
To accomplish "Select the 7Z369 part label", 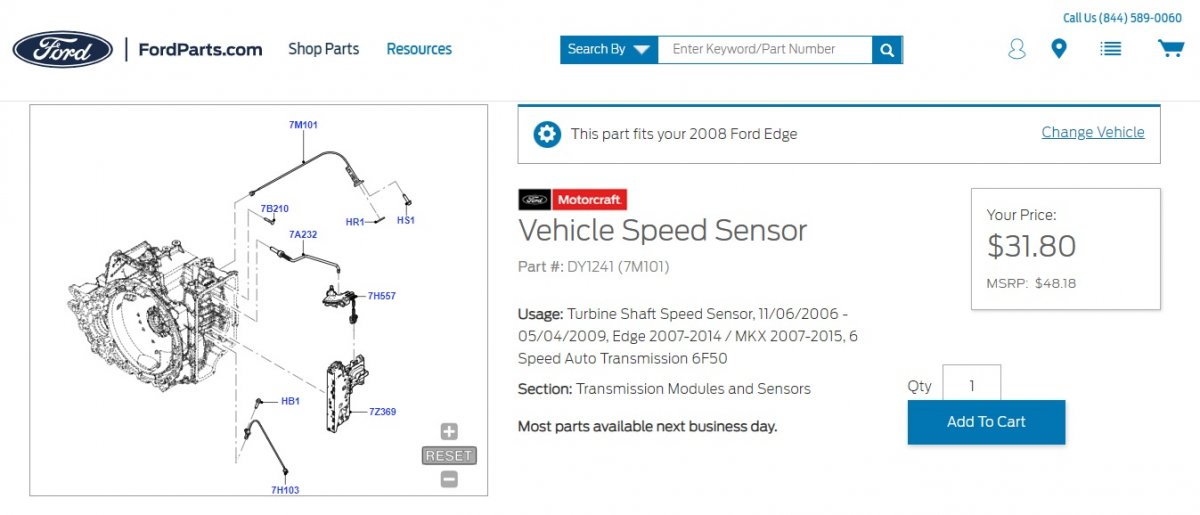I will click(383, 411).
